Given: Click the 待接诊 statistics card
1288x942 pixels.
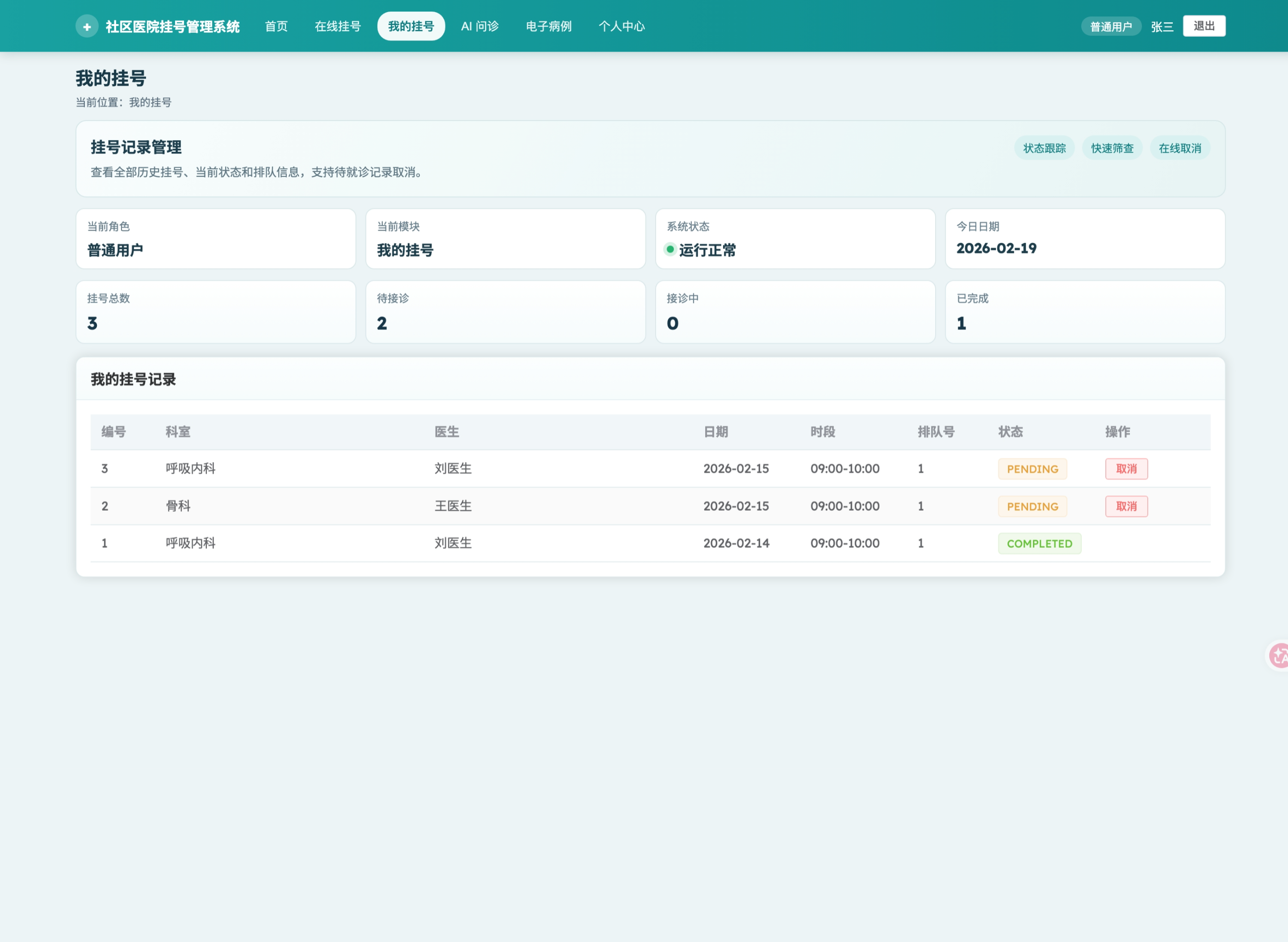Looking at the screenshot, I should tap(505, 312).
